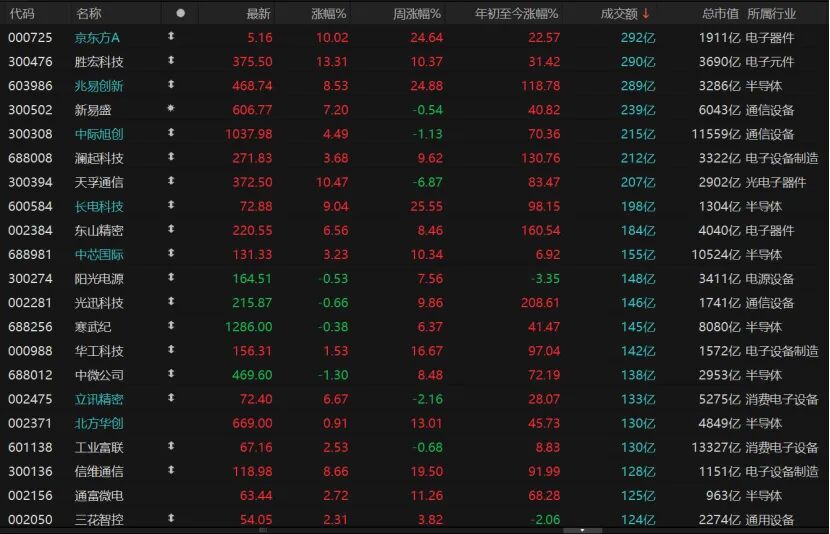Click marker icon in 澜起科技 row
The image size is (830, 534).
(x=171, y=157)
